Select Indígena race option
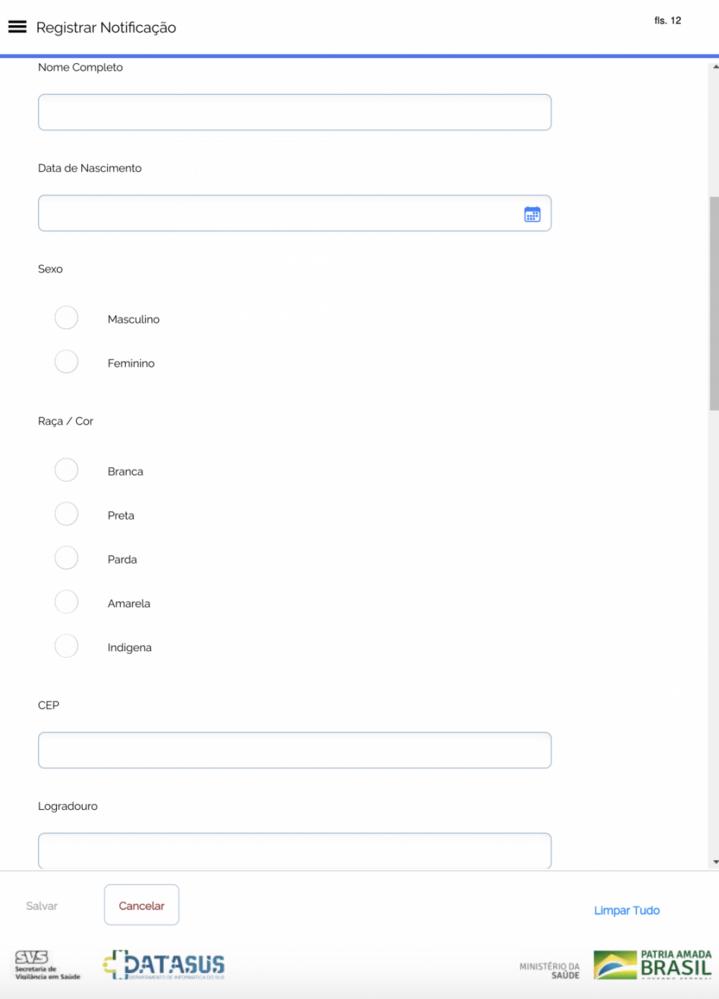This screenshot has width=719, height=999. (66, 646)
